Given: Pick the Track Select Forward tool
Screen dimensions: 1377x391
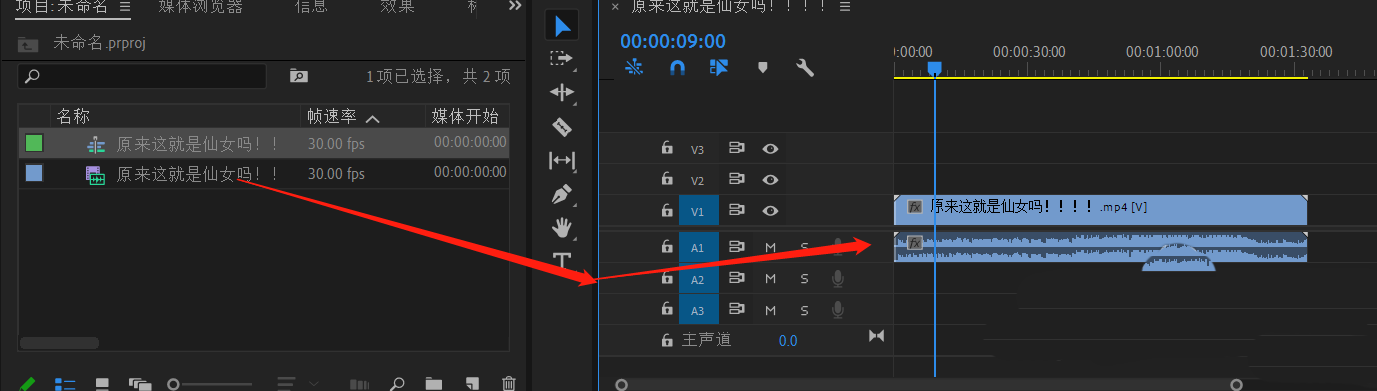Looking at the screenshot, I should 562,58.
